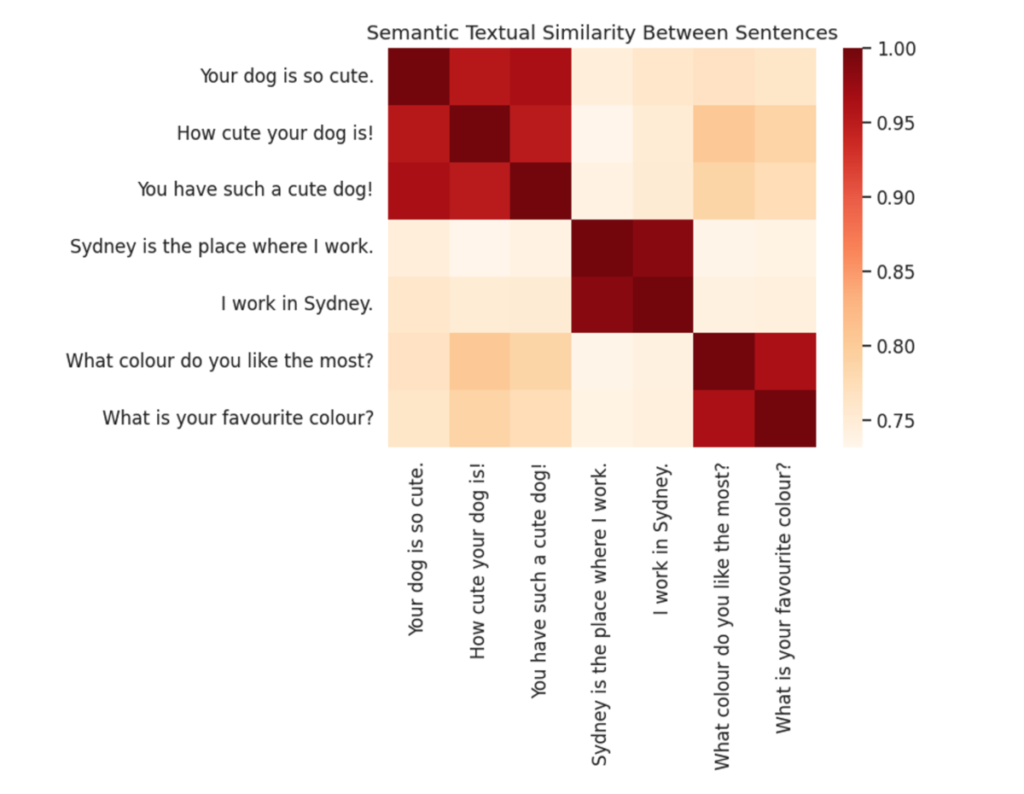Click colorbar tick label 0.85

point(895,272)
